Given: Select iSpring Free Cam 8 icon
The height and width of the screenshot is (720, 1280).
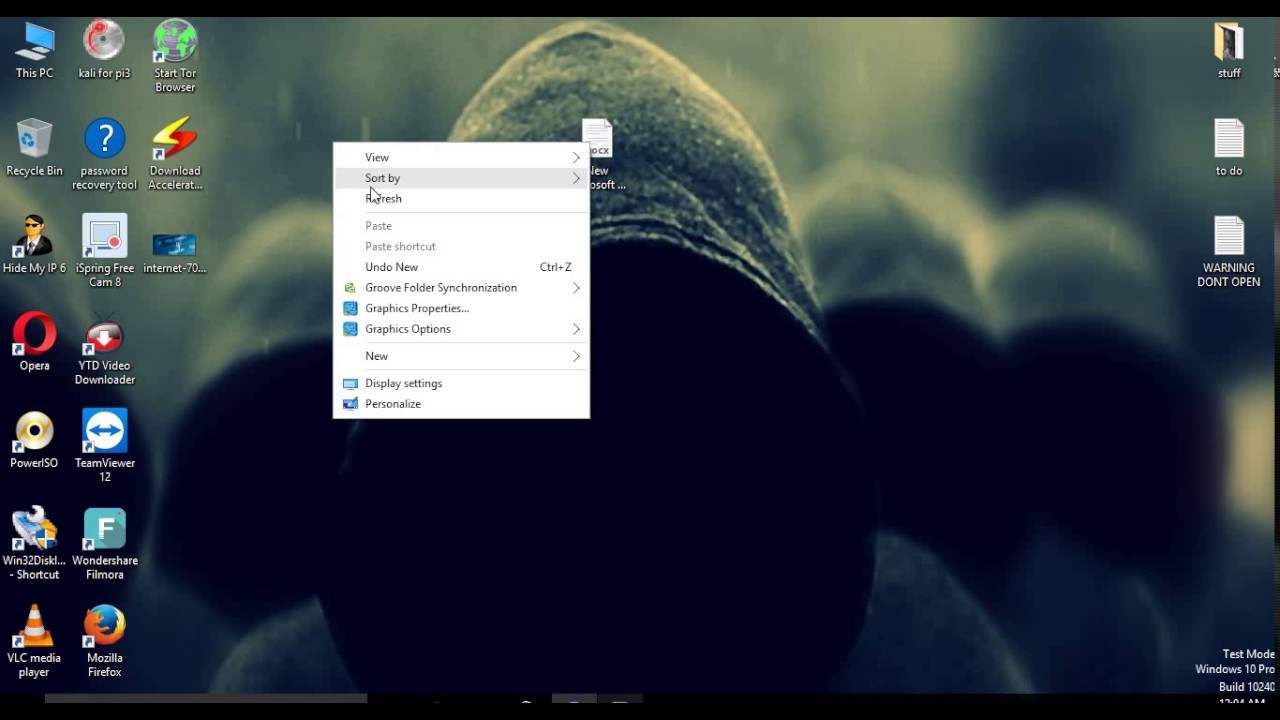Looking at the screenshot, I should click(104, 252).
